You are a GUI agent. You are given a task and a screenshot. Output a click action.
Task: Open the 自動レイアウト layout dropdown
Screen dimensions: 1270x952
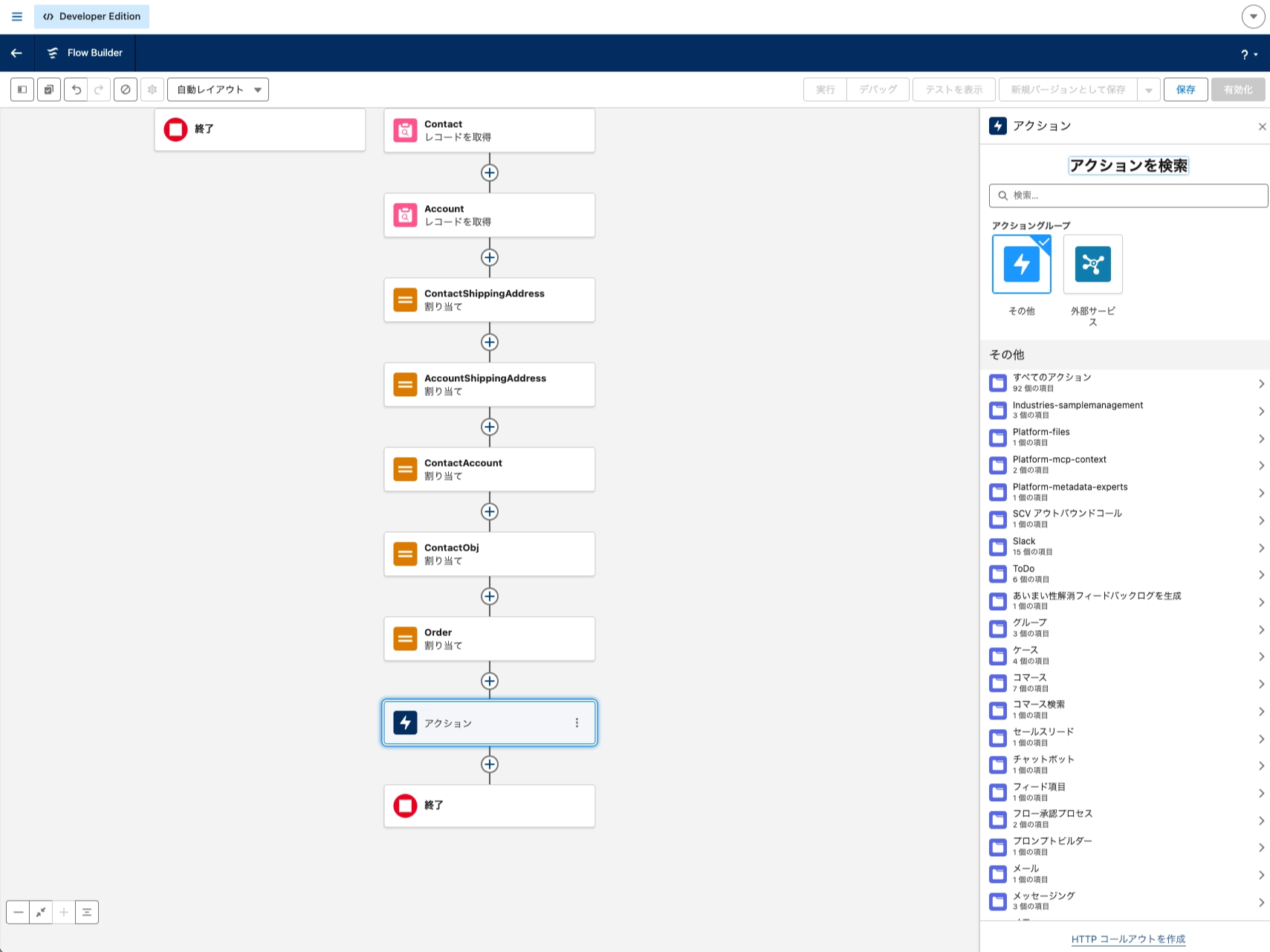tap(218, 90)
